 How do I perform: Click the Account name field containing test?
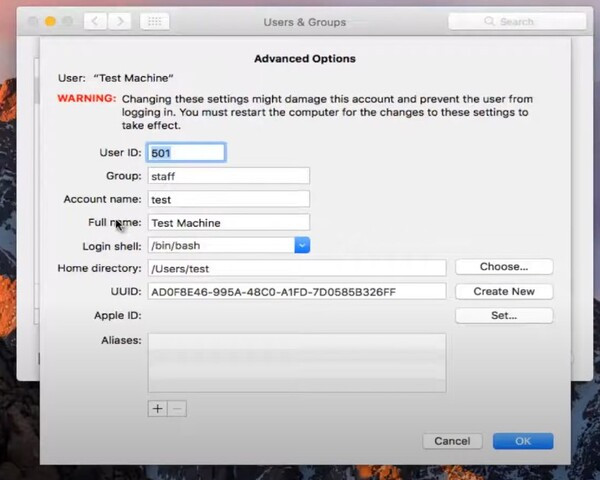point(229,199)
